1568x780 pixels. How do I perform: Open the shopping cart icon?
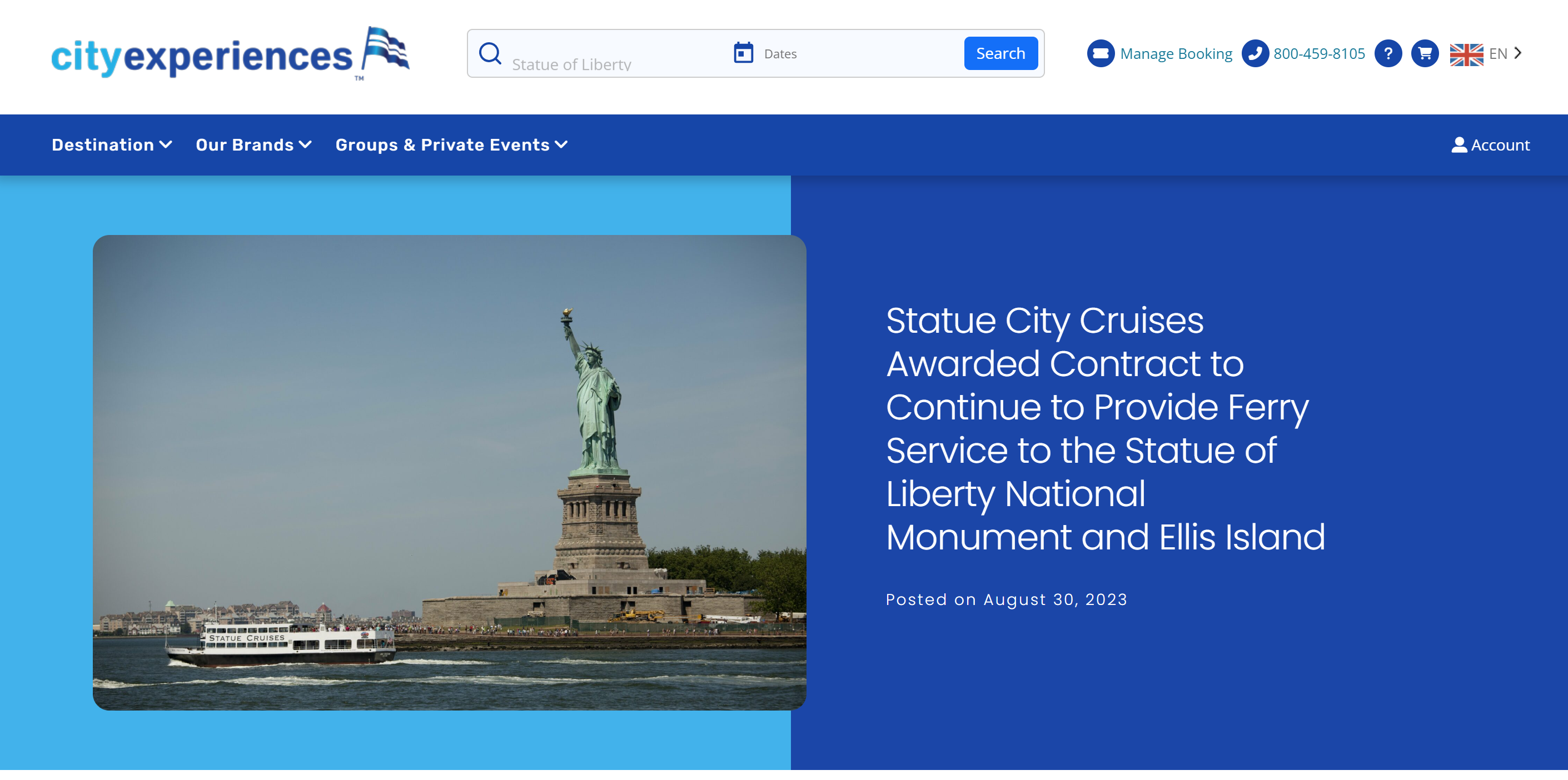pyautogui.click(x=1425, y=53)
